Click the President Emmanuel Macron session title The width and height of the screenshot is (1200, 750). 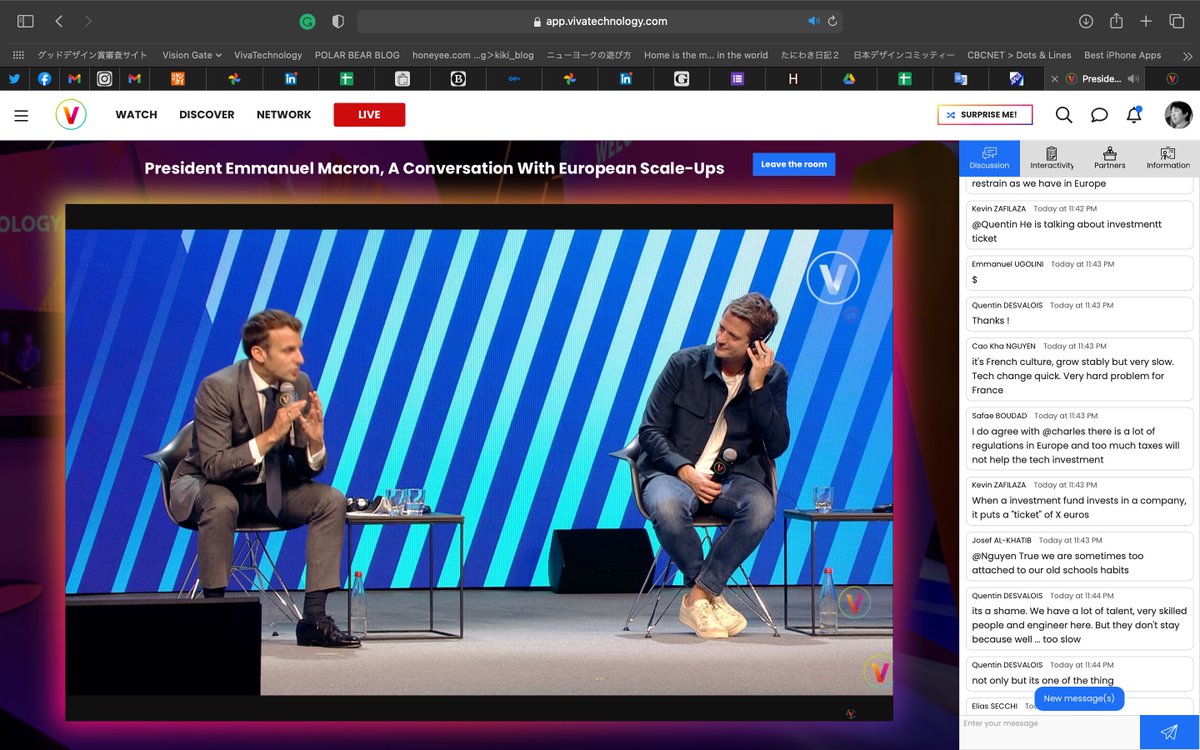(x=434, y=168)
